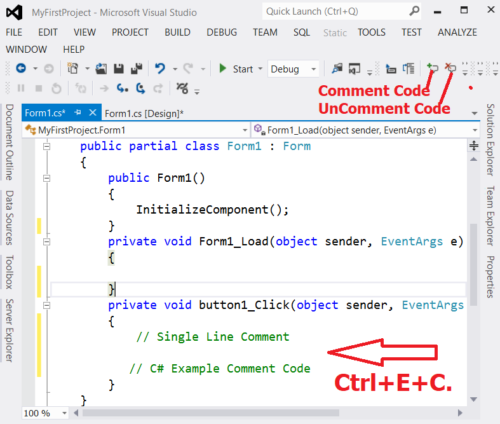Click the Open File toolbar icon
The height and width of the screenshot is (424, 500).
[x=101, y=69]
